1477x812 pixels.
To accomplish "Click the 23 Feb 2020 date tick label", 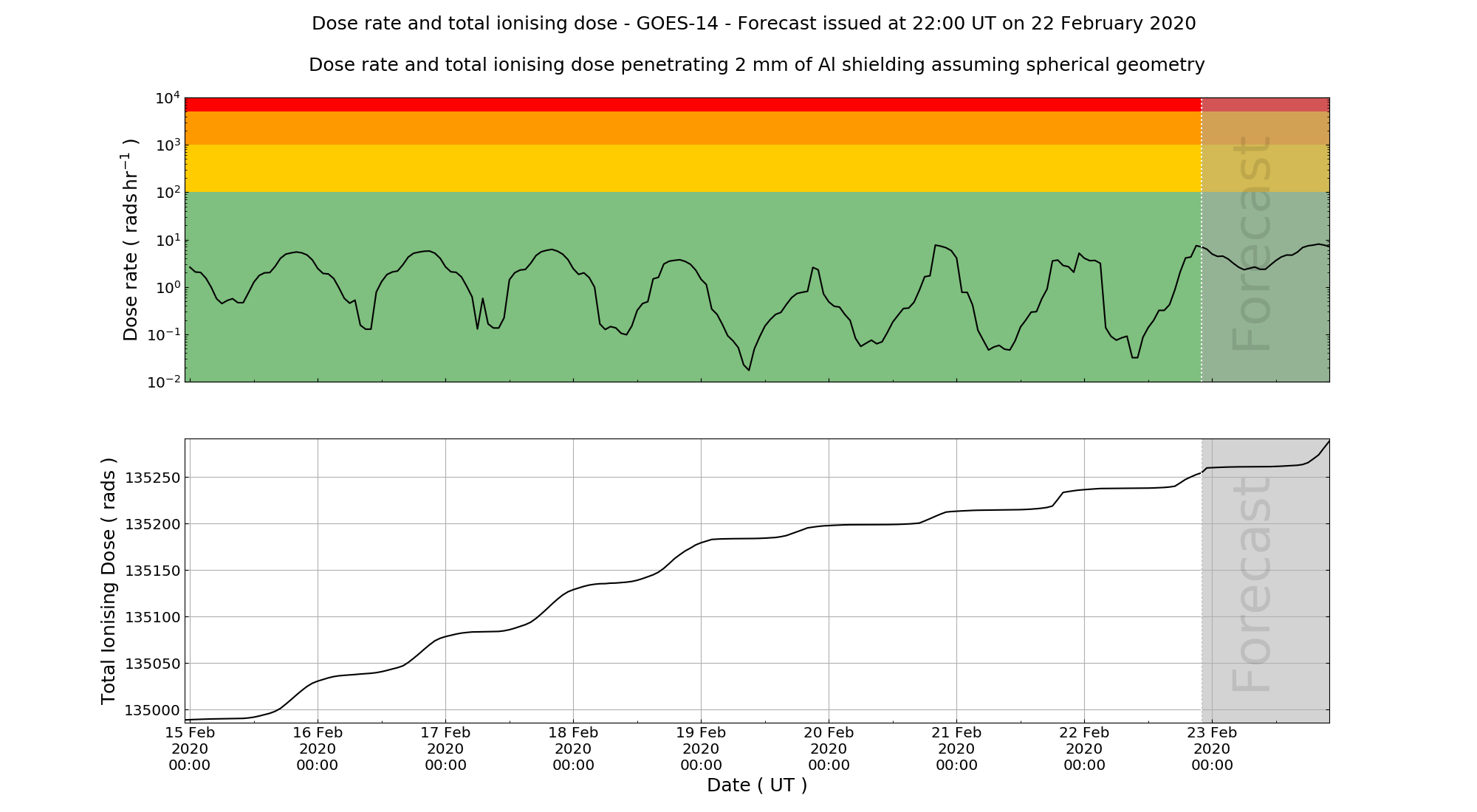I will pos(1212,749).
